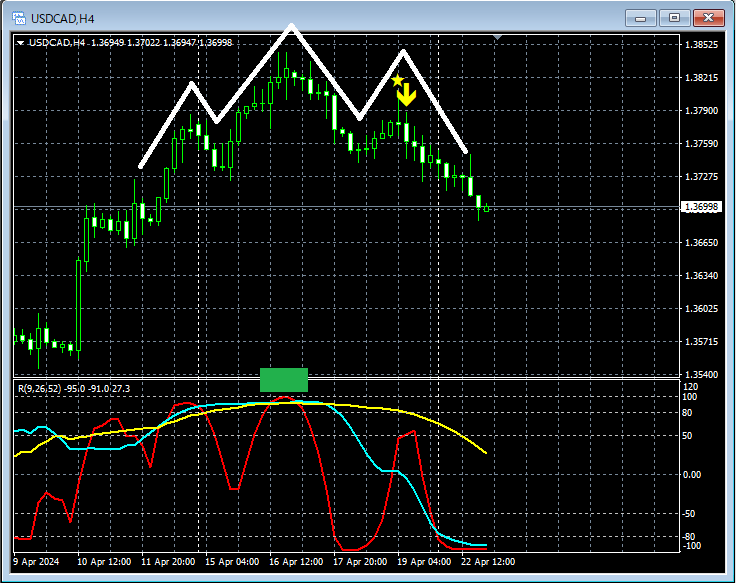Screen dimensions: 737x583
Task: Select the green rectangle object
Action: (283, 380)
